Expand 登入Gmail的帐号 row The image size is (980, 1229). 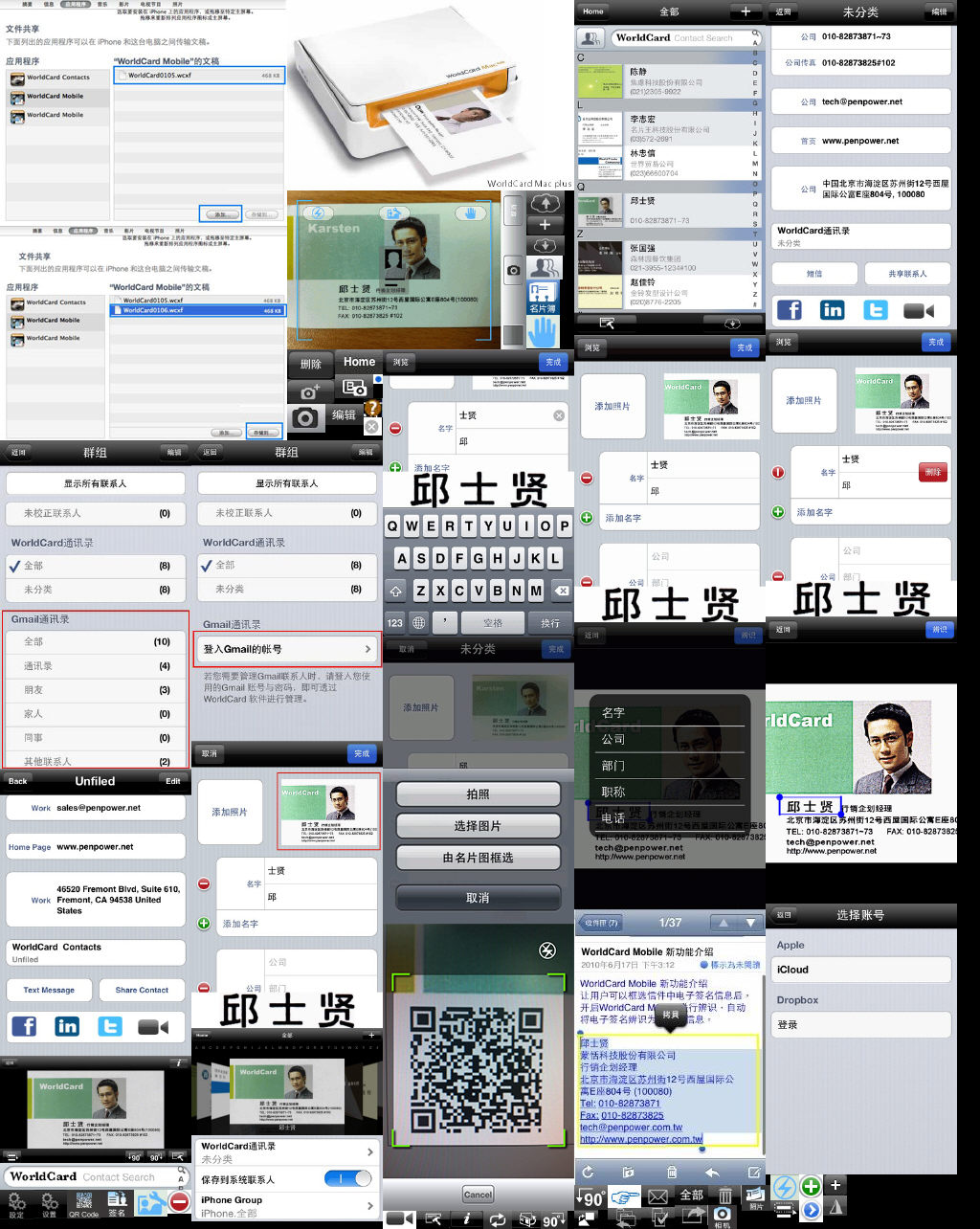click(x=287, y=649)
